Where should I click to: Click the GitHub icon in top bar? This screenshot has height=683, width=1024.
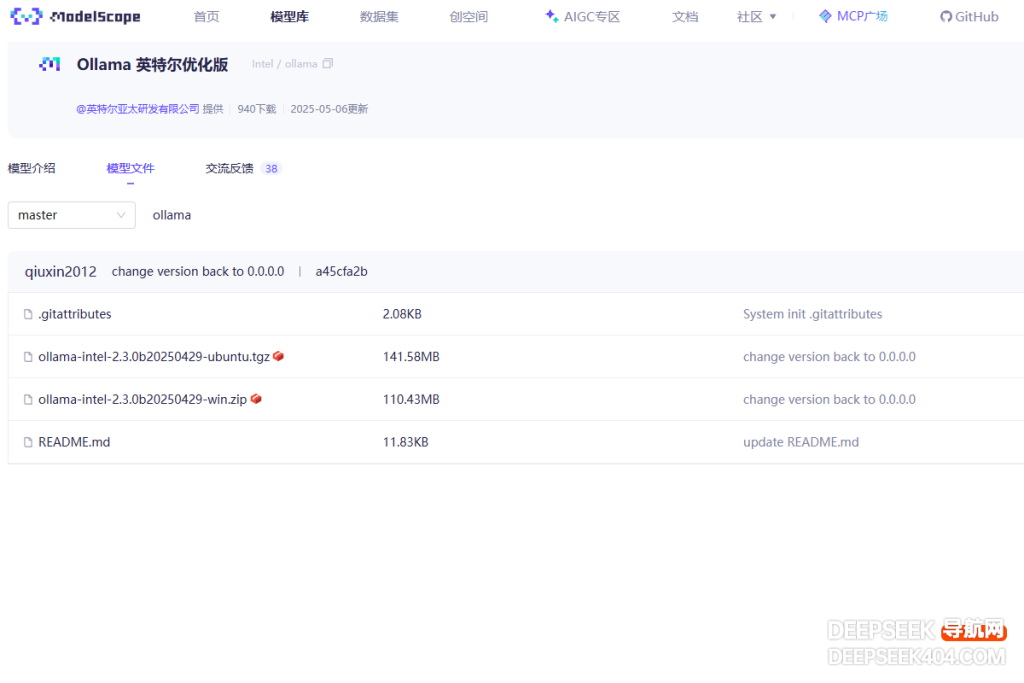tap(943, 16)
